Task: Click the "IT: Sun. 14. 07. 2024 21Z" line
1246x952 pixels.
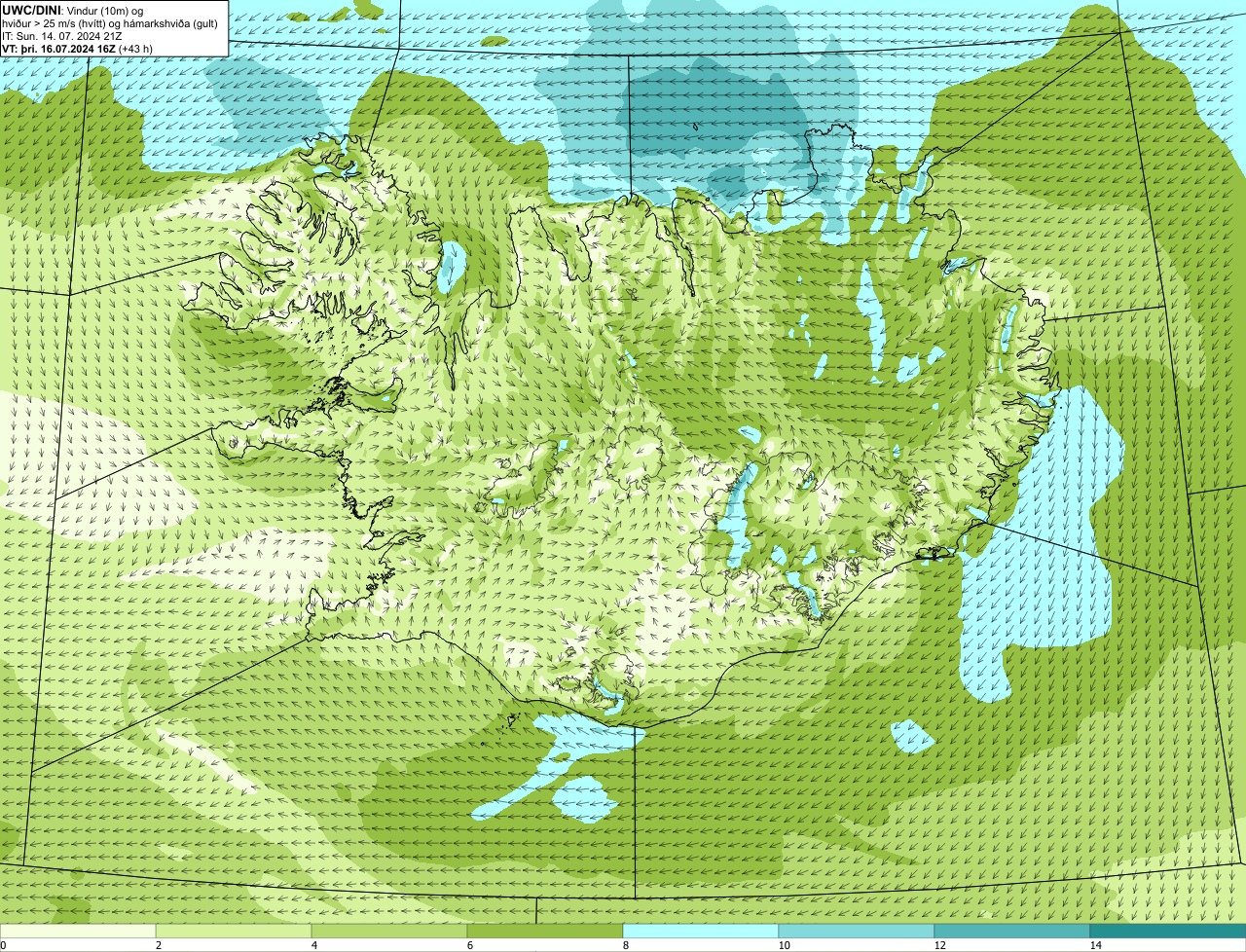Action: point(64,36)
